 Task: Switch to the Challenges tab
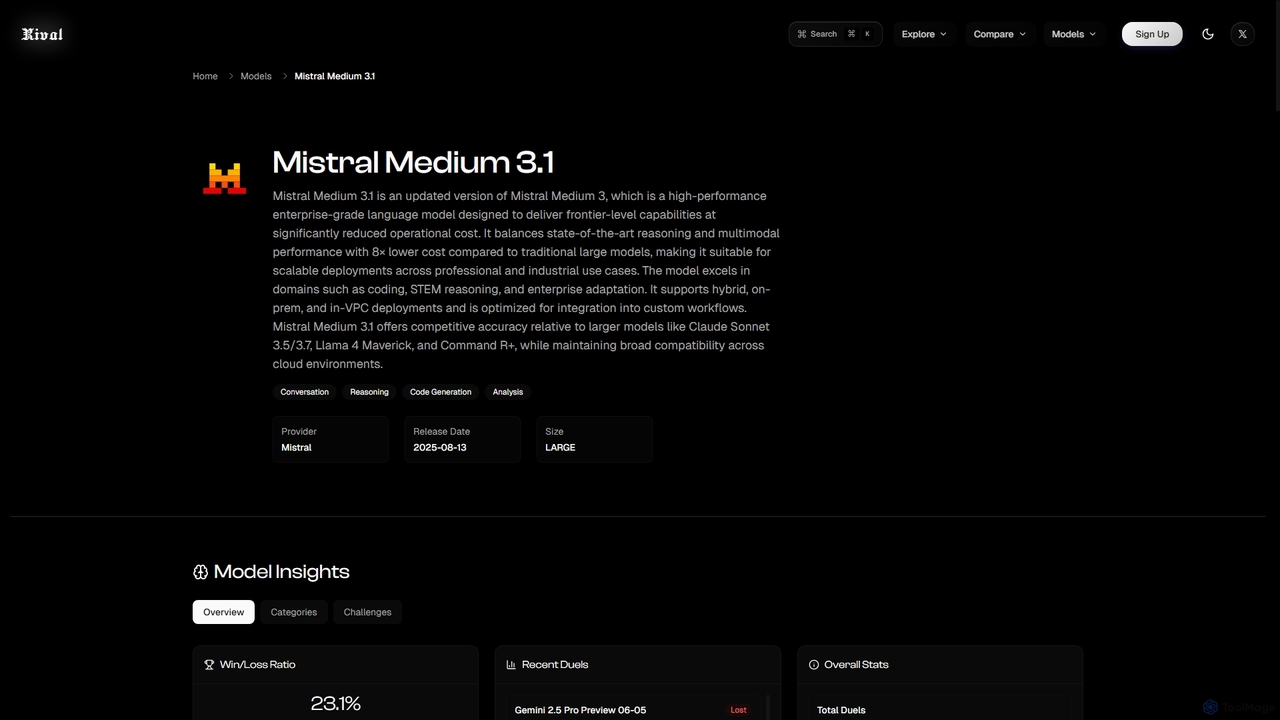tap(368, 612)
